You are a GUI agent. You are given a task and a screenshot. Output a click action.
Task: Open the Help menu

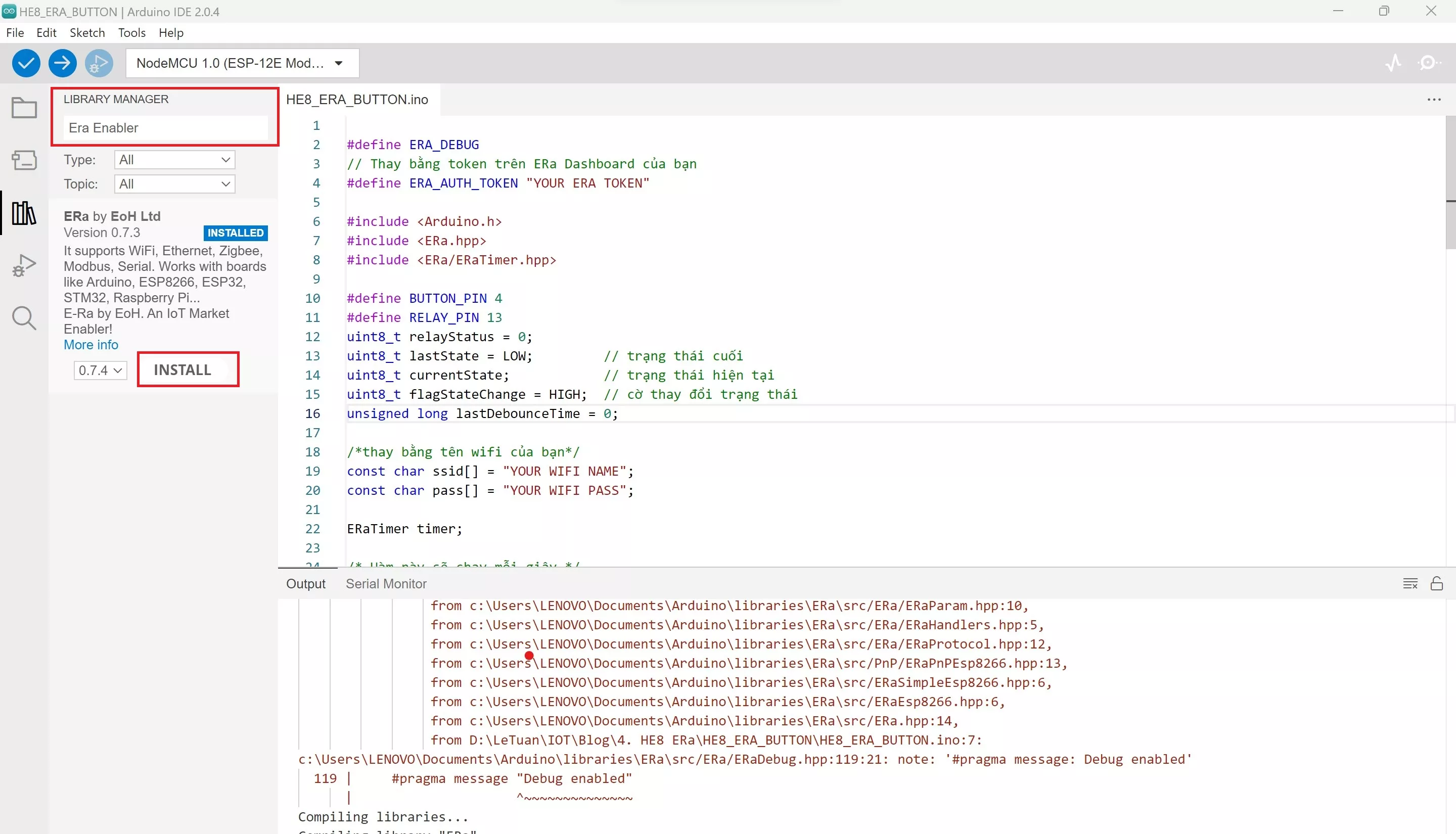coord(171,33)
